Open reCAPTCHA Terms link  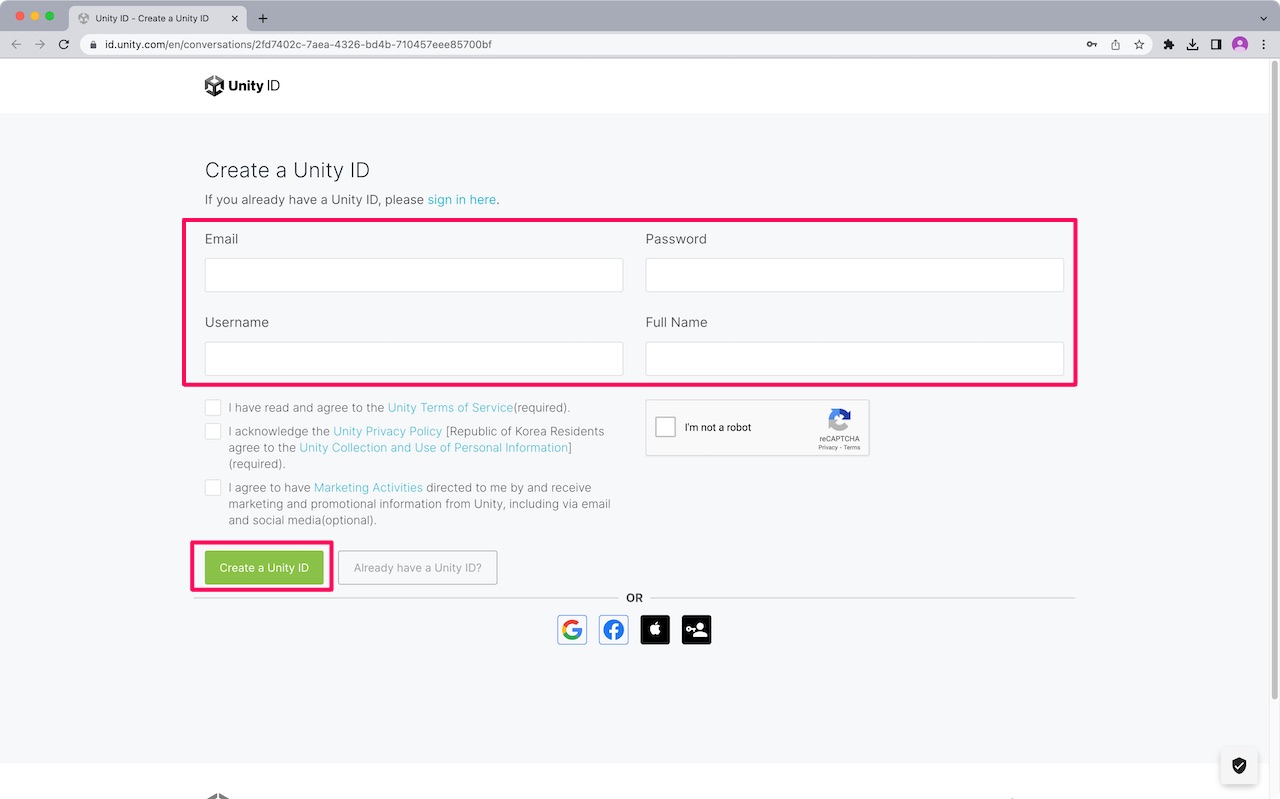pos(852,447)
